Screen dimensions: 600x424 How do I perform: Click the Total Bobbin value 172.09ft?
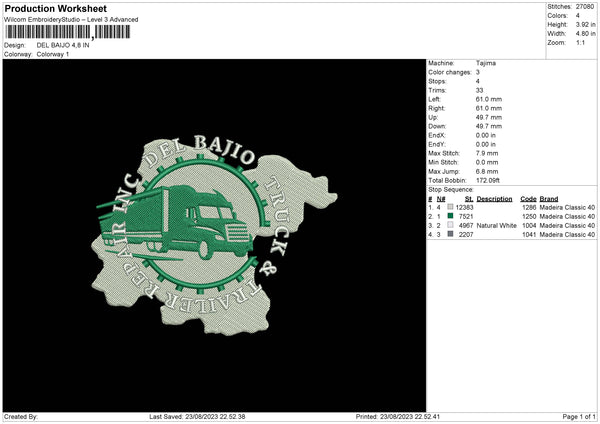click(488, 180)
